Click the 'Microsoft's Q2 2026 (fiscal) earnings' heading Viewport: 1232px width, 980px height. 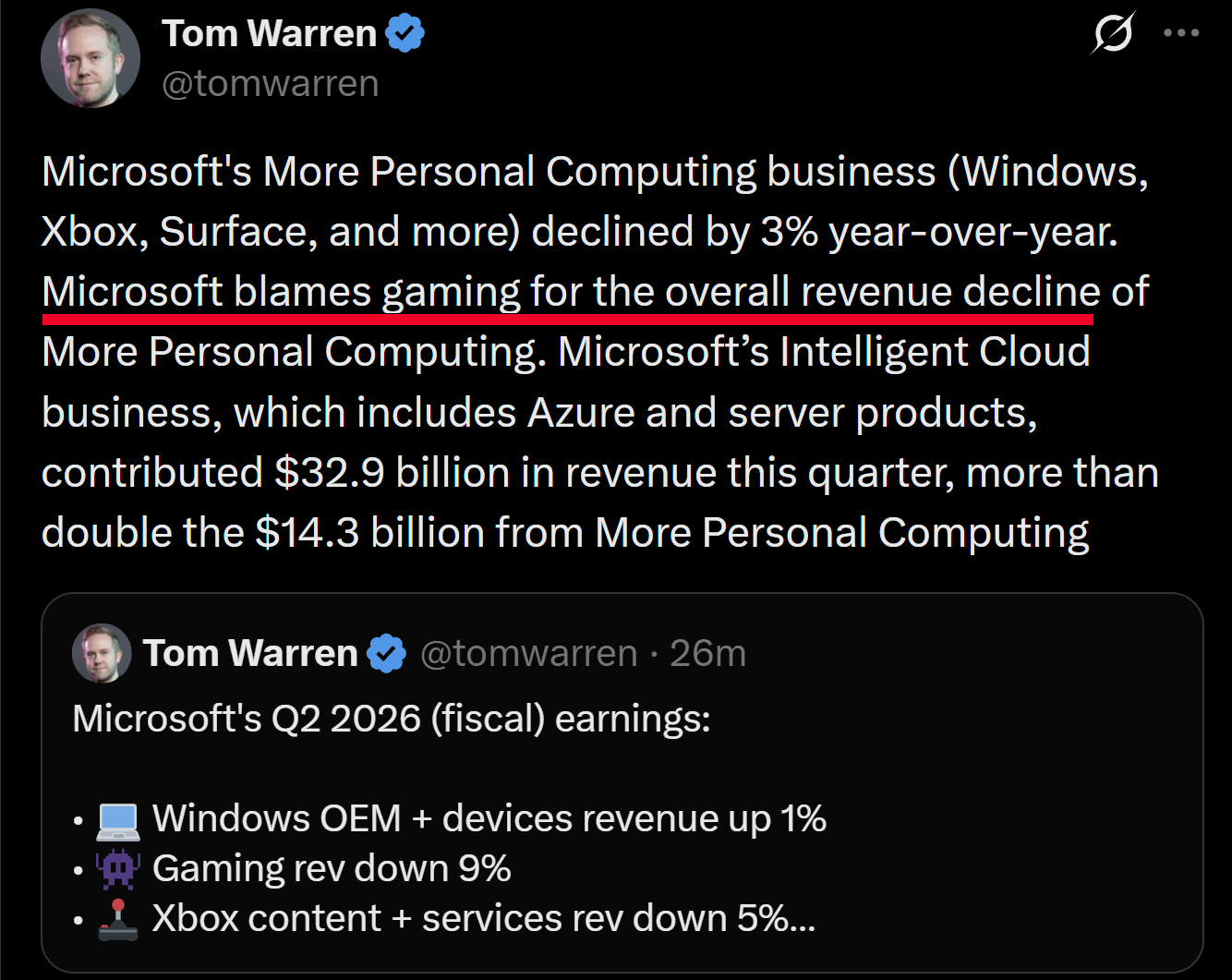click(x=392, y=719)
